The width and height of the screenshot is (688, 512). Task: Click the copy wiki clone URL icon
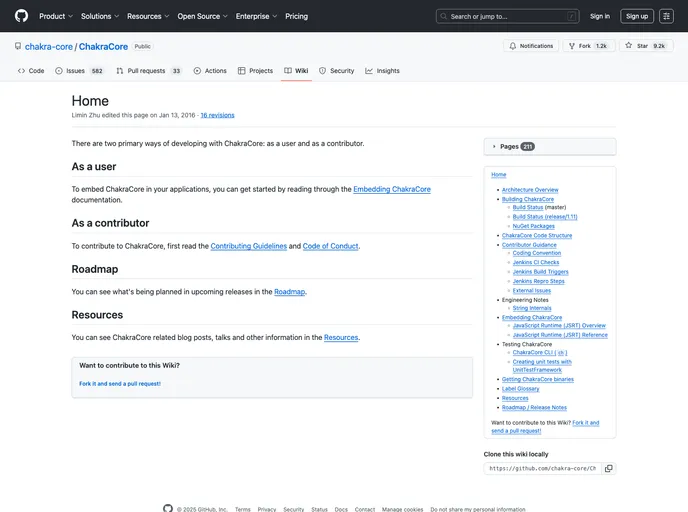[609, 469]
